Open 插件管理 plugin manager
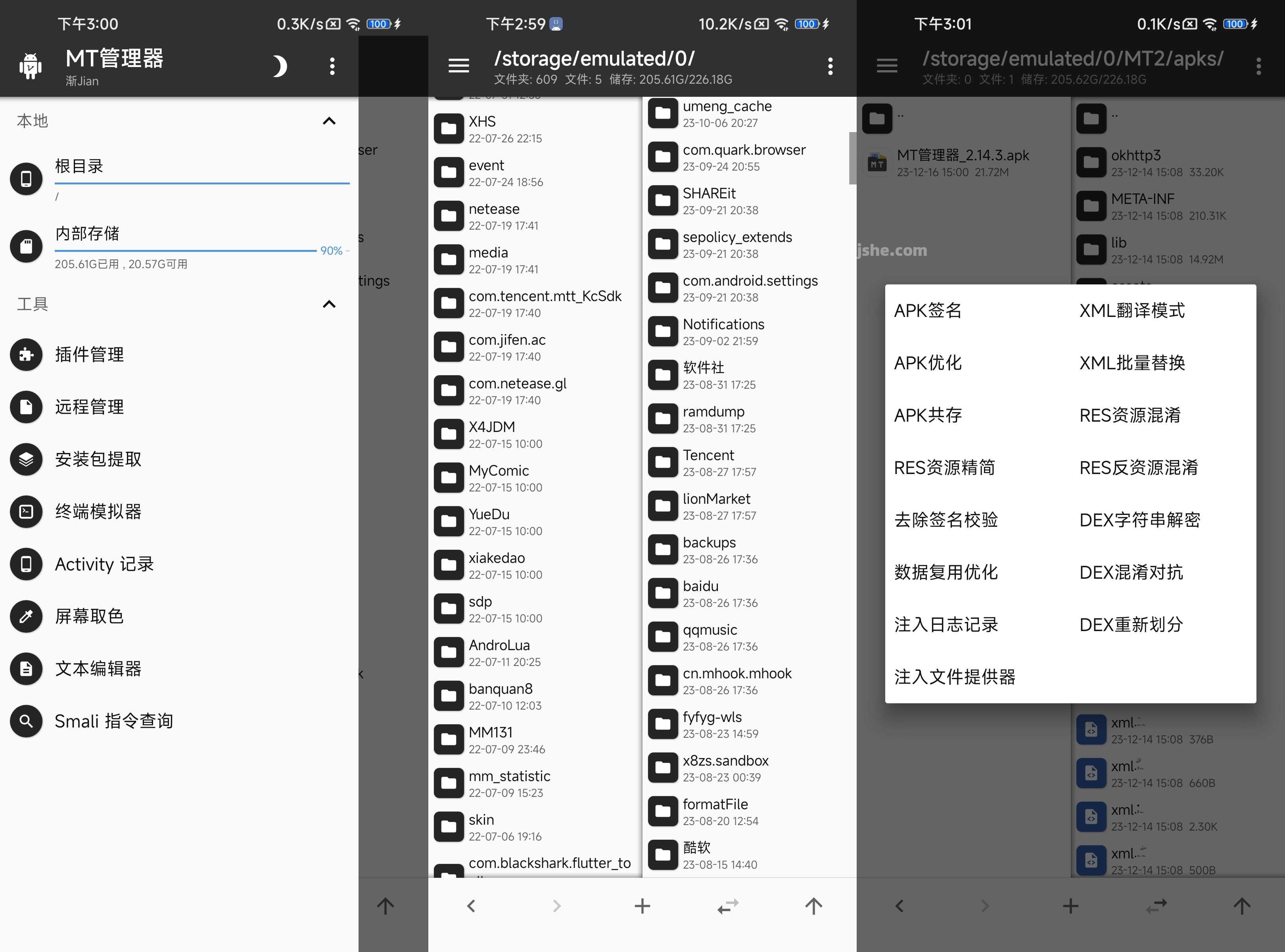Viewport: 1285px width, 952px height. pyautogui.click(x=89, y=355)
